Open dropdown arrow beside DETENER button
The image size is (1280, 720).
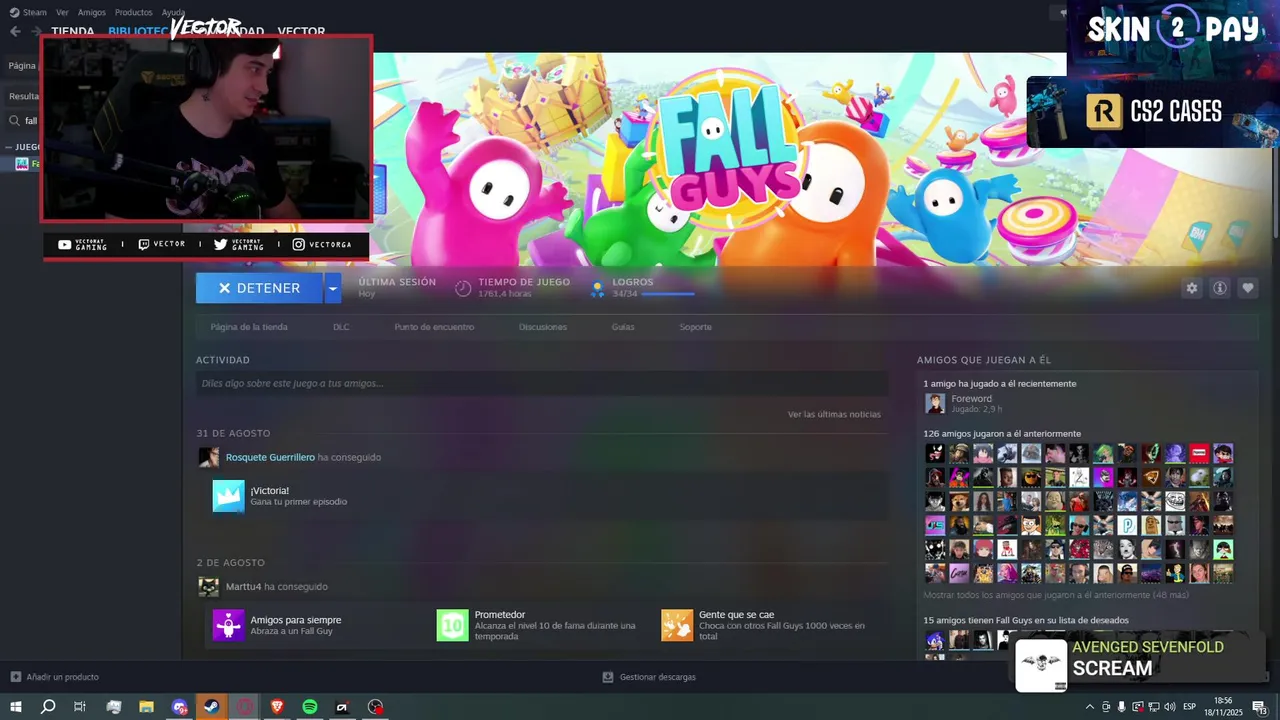332,288
